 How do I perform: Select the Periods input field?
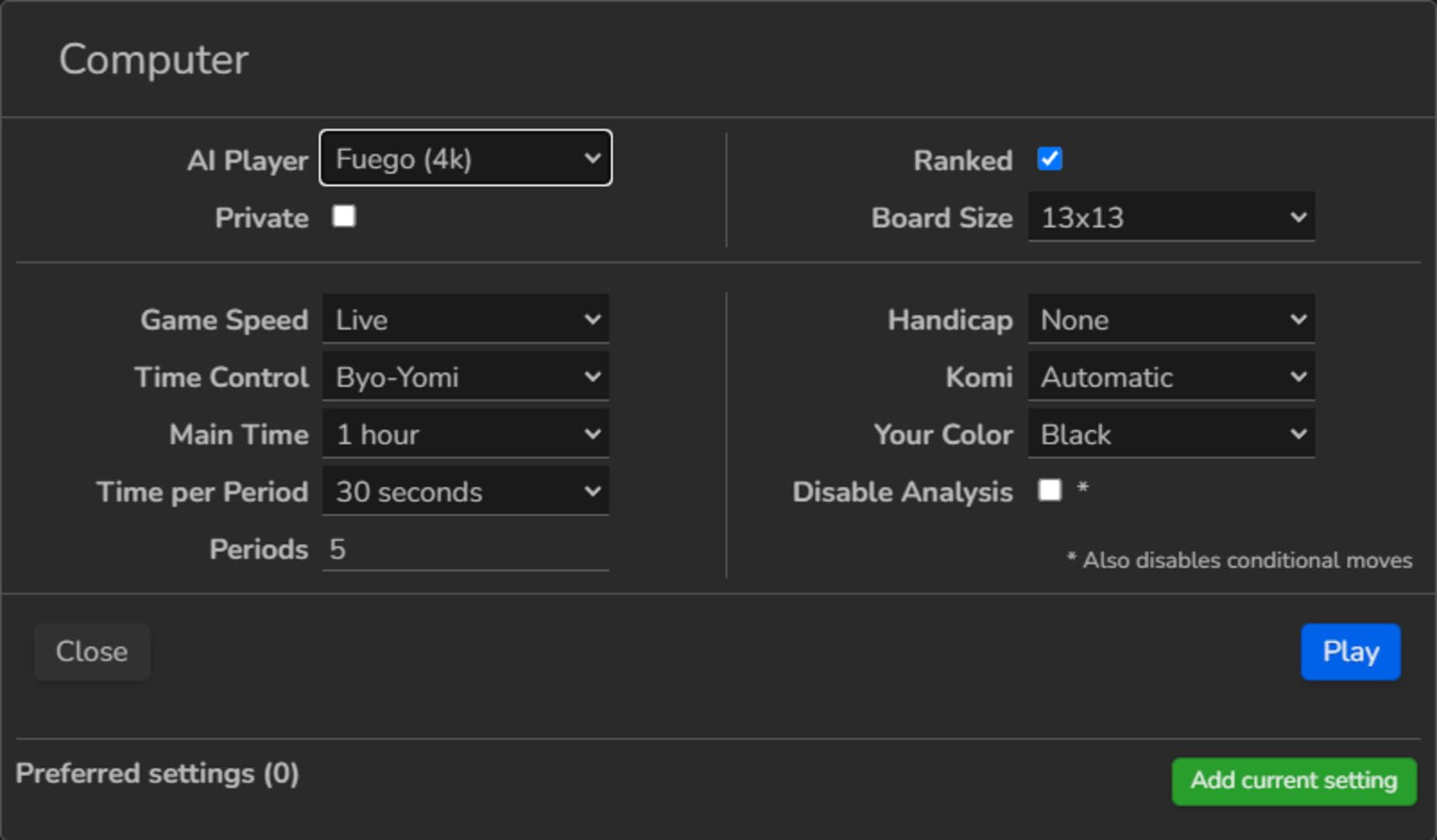(x=464, y=548)
